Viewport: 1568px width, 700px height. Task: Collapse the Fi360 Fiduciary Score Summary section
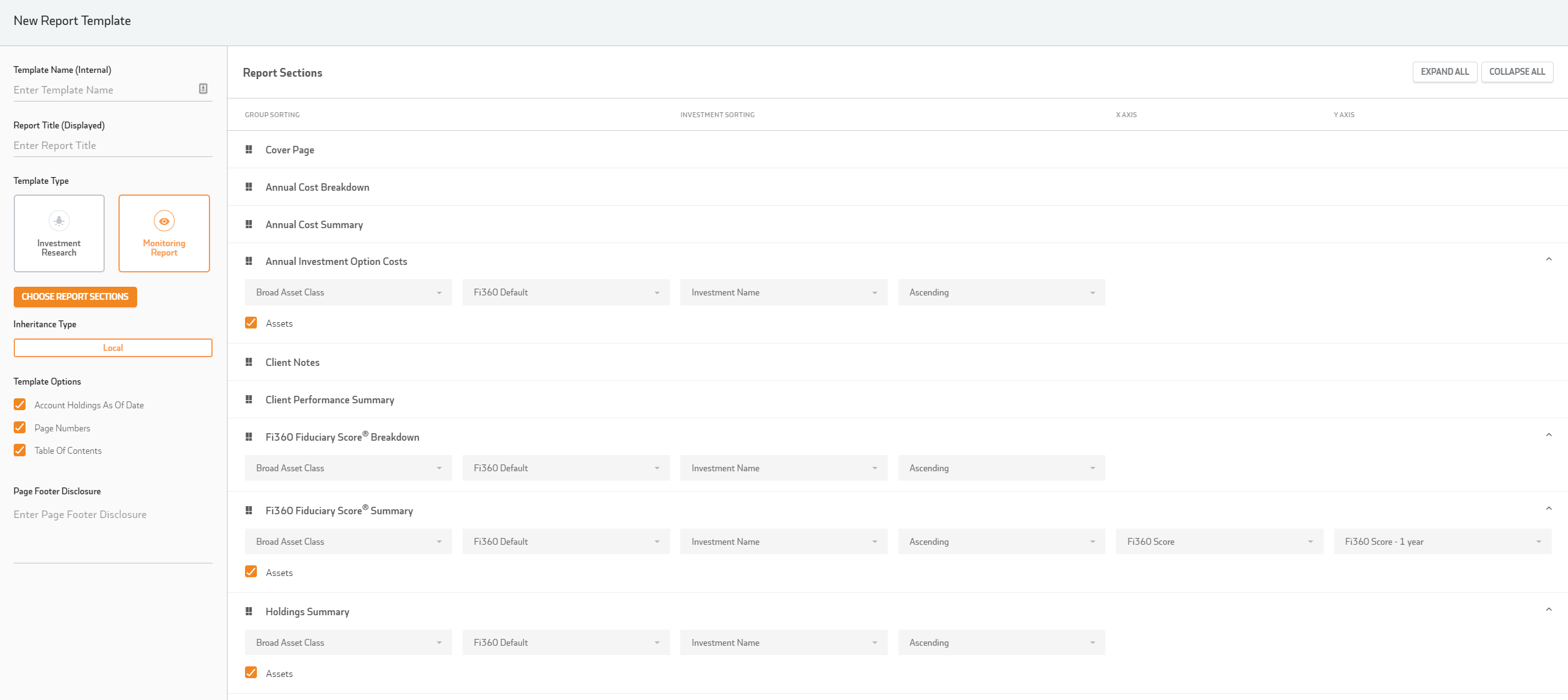1549,509
